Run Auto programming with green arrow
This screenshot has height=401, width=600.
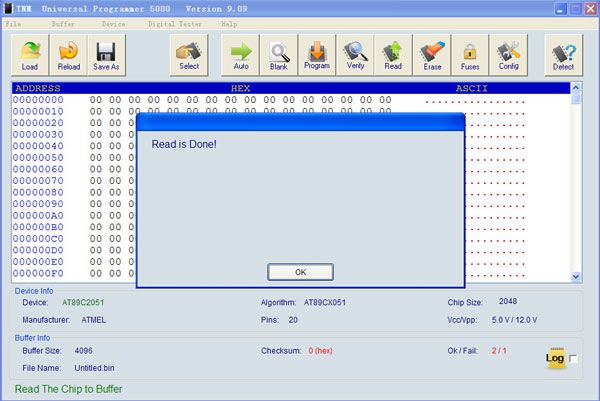coord(241,54)
